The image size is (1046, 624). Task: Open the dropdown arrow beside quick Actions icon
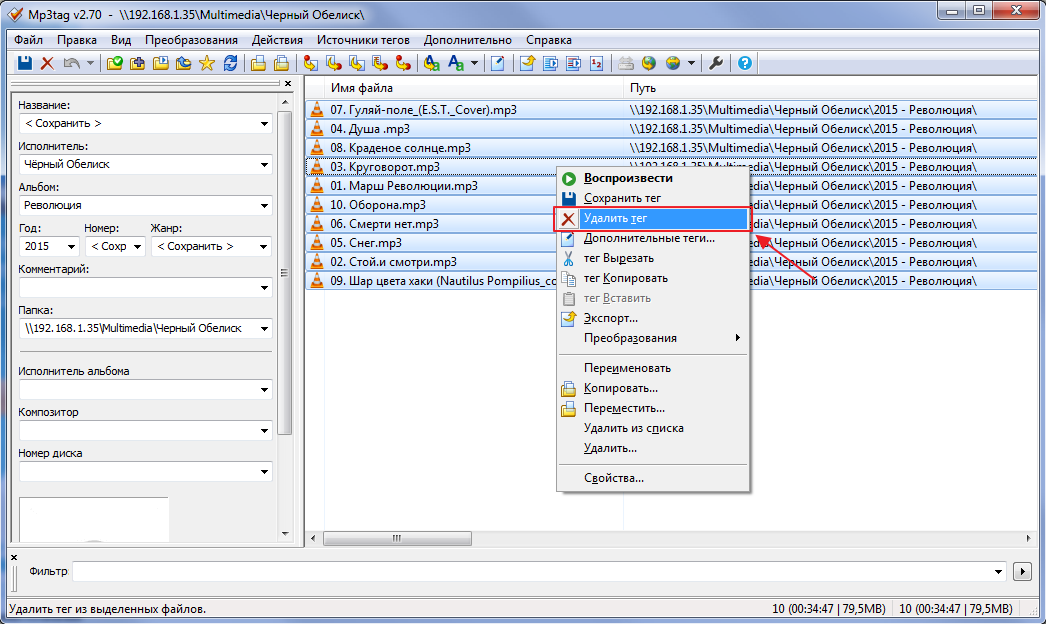(474, 63)
